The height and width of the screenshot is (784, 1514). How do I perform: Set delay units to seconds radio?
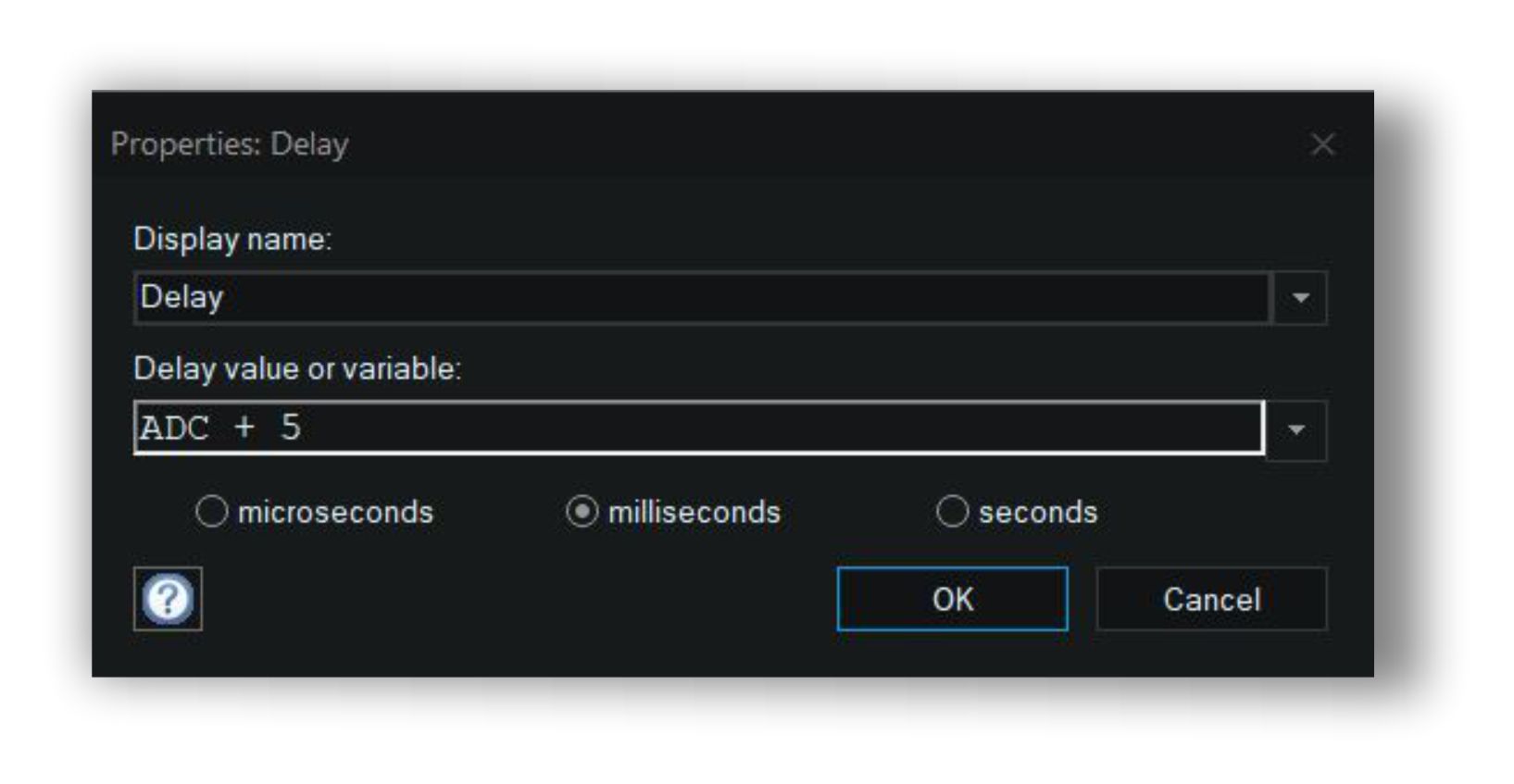pyautogui.click(x=952, y=512)
